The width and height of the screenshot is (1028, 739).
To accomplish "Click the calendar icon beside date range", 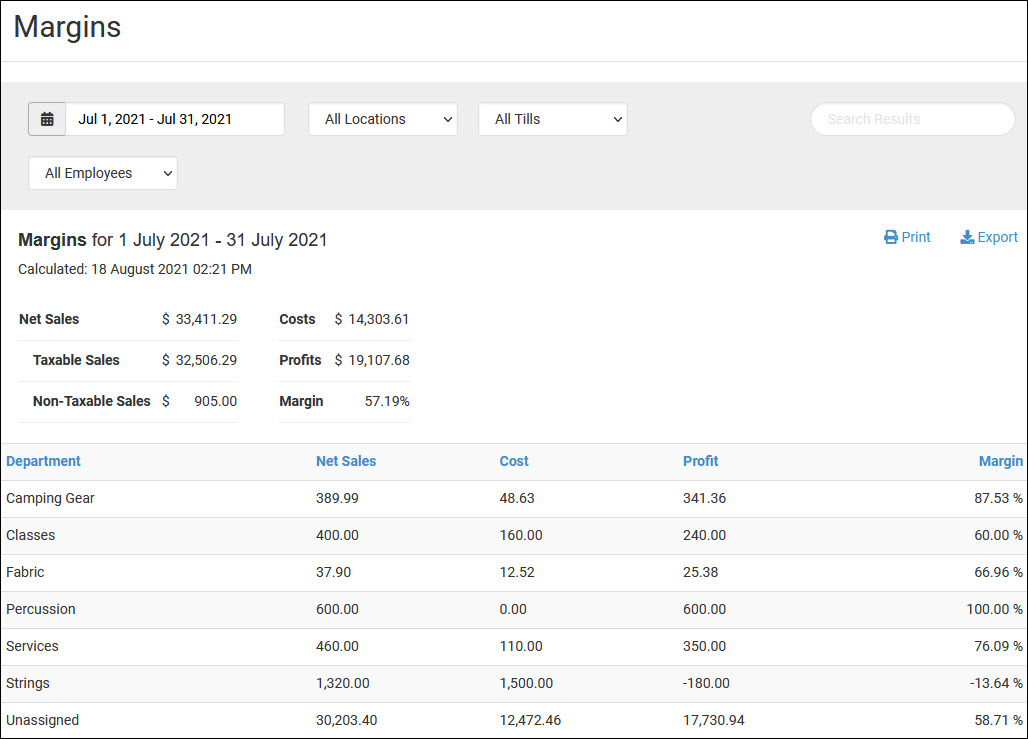I will 47,119.
